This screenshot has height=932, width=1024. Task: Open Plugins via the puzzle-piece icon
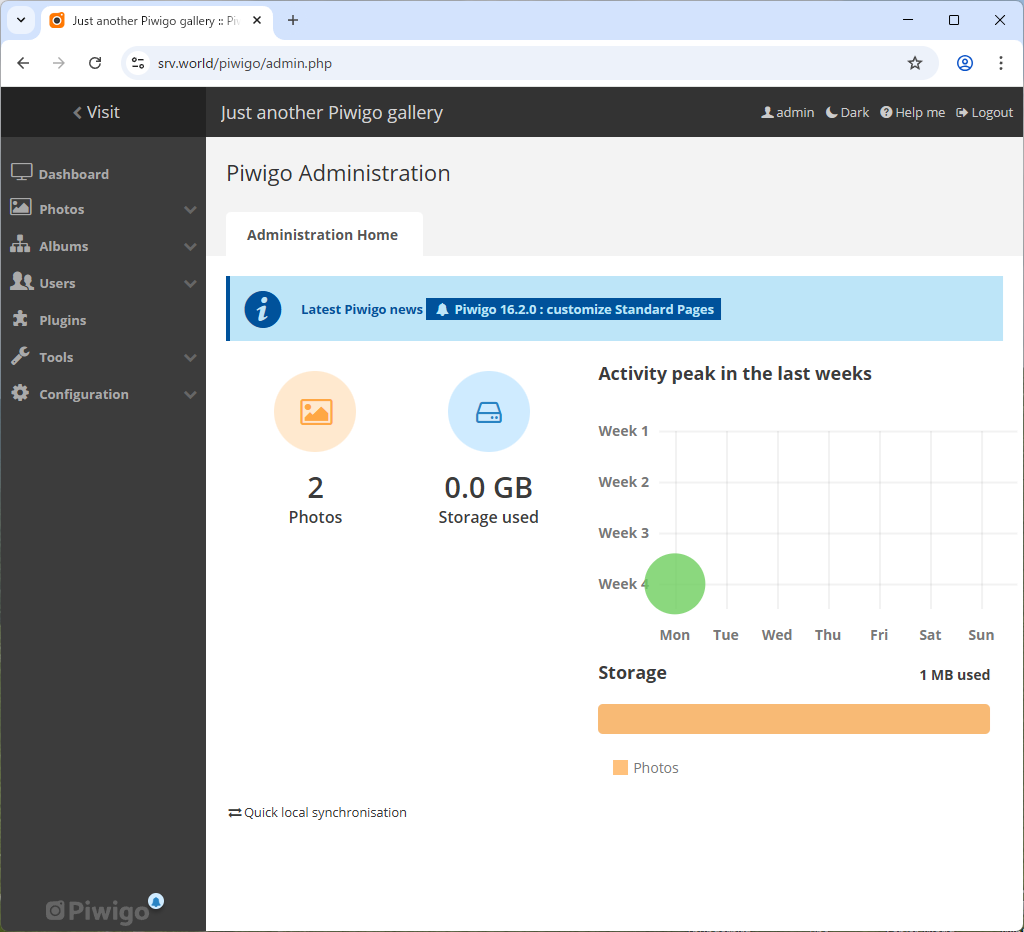pos(20,320)
